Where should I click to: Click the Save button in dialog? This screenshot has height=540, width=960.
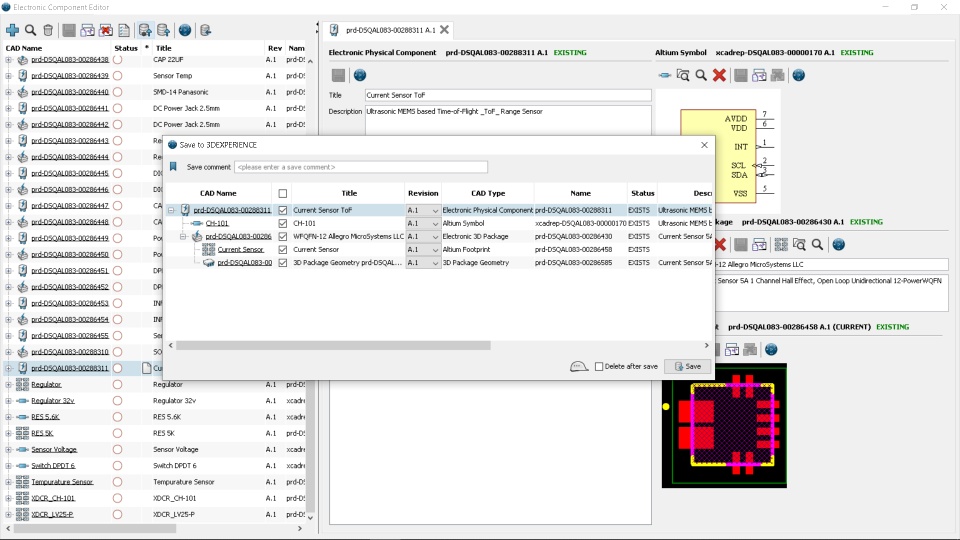tap(688, 366)
